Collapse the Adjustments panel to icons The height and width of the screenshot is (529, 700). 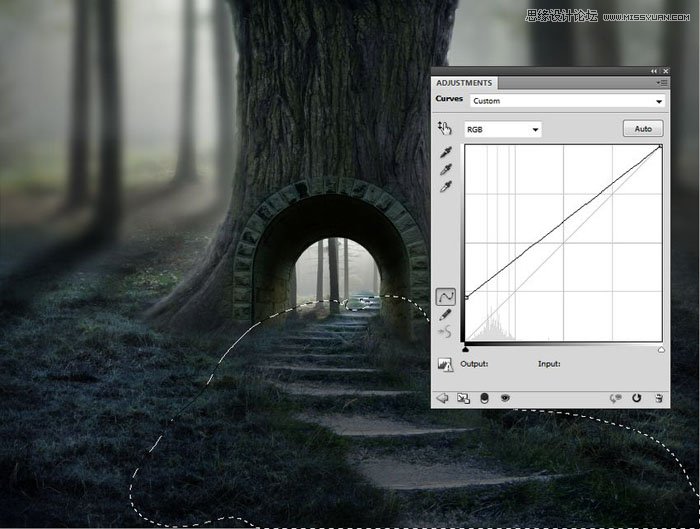coord(654,71)
